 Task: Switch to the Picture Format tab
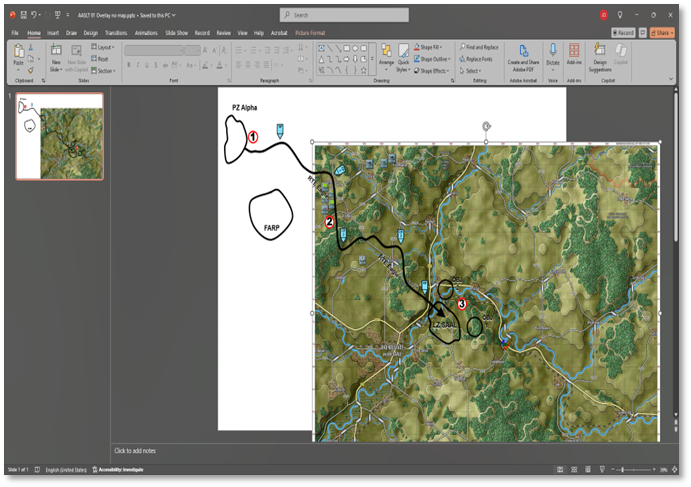(310, 33)
